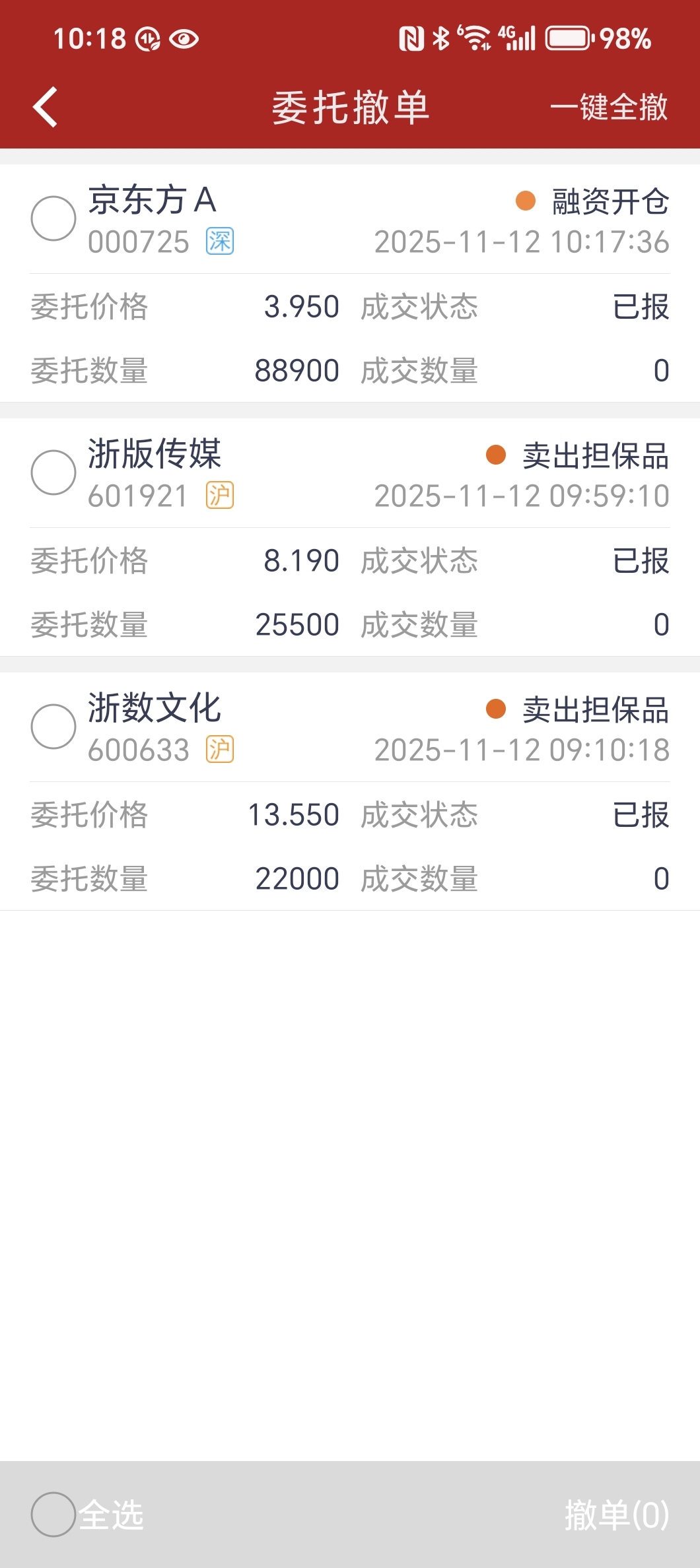Click the 沪 badge next to 601921
Viewport: 700px width, 1568px height.
tap(220, 495)
